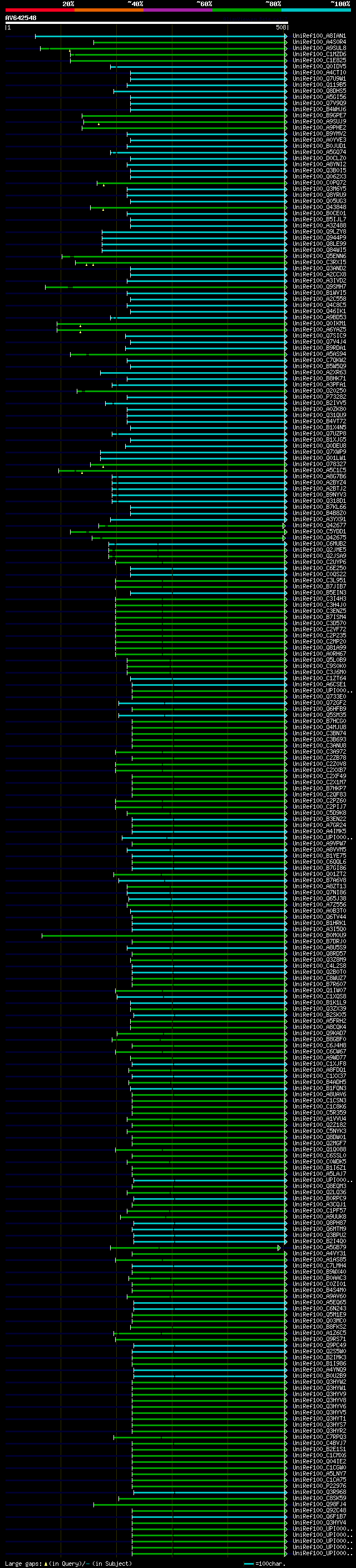Open hit UniRef100_A4S0R4 label

click(x=319, y=42)
